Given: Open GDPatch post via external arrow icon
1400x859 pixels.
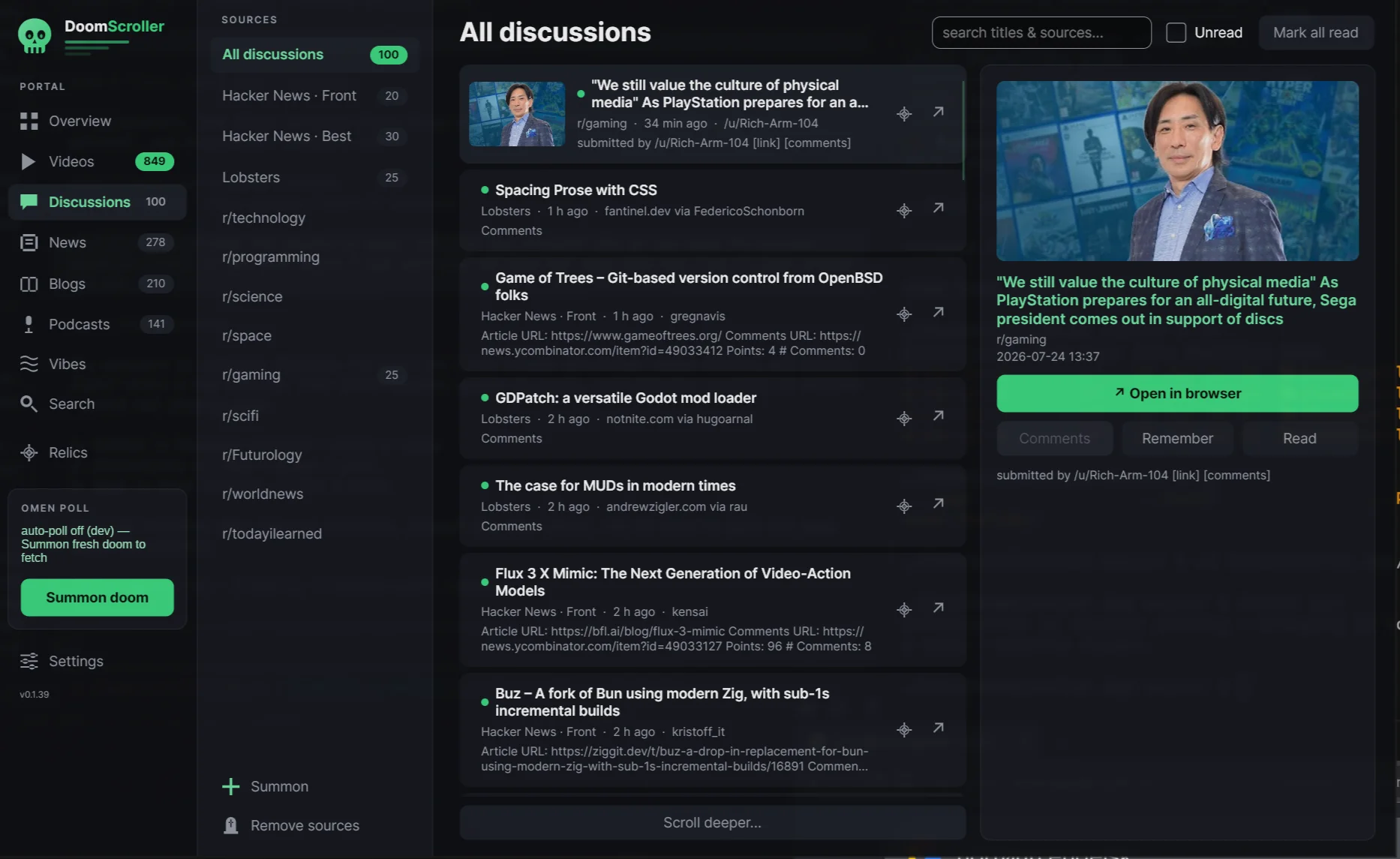Looking at the screenshot, I should pos(939,416).
